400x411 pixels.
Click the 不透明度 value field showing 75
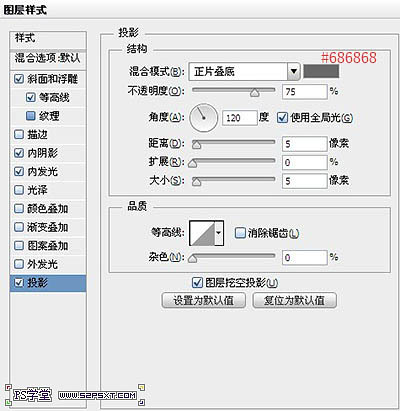pos(305,91)
